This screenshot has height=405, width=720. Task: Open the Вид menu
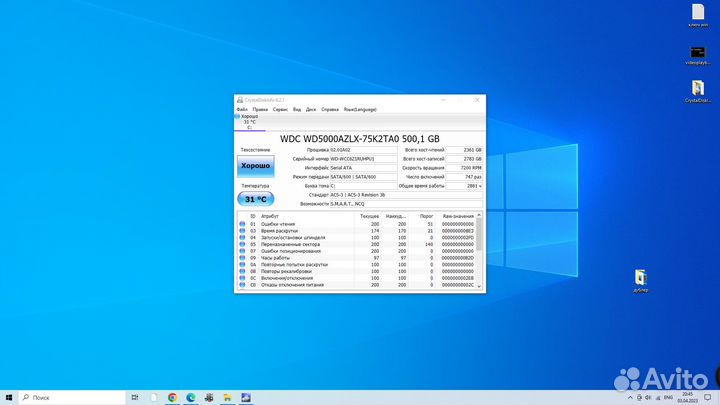(x=297, y=109)
